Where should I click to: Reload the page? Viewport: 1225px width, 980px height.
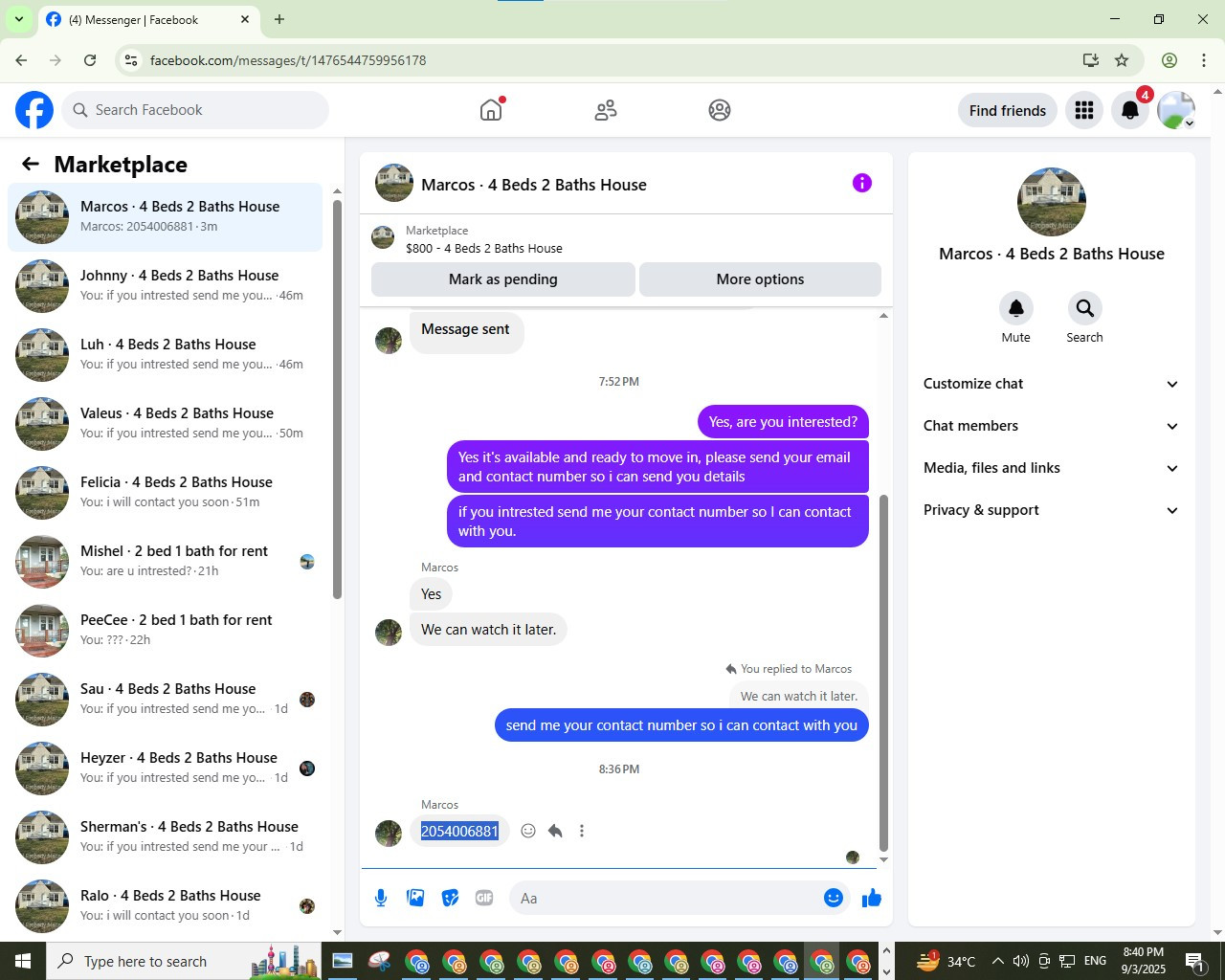click(90, 60)
